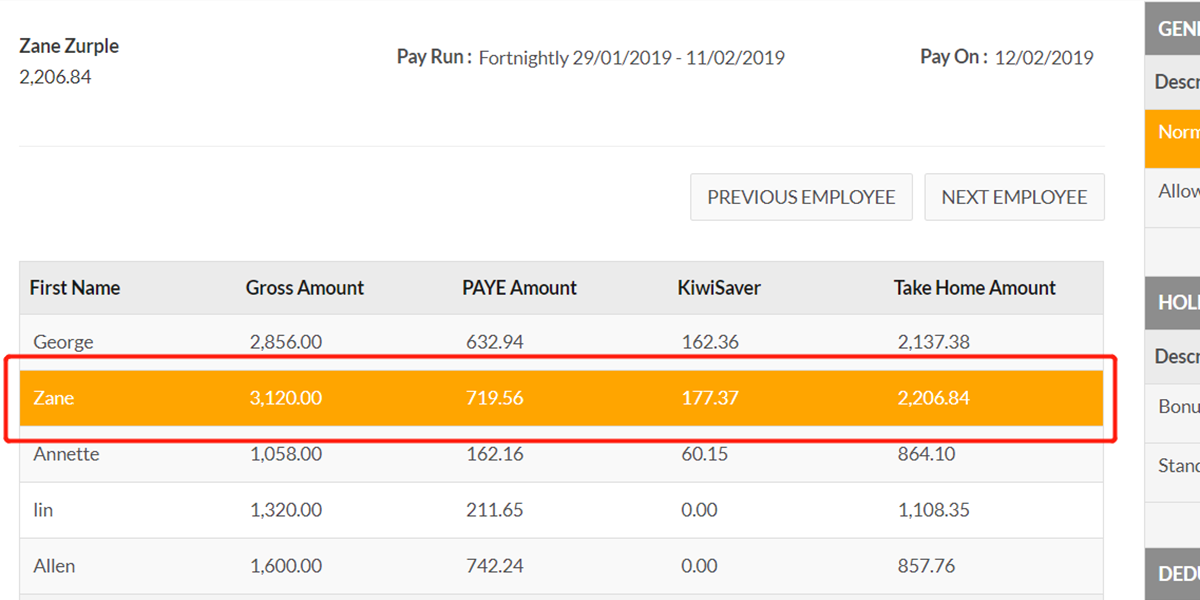
Task: Select the orange Normal row in side panel
Action: 1172,138
